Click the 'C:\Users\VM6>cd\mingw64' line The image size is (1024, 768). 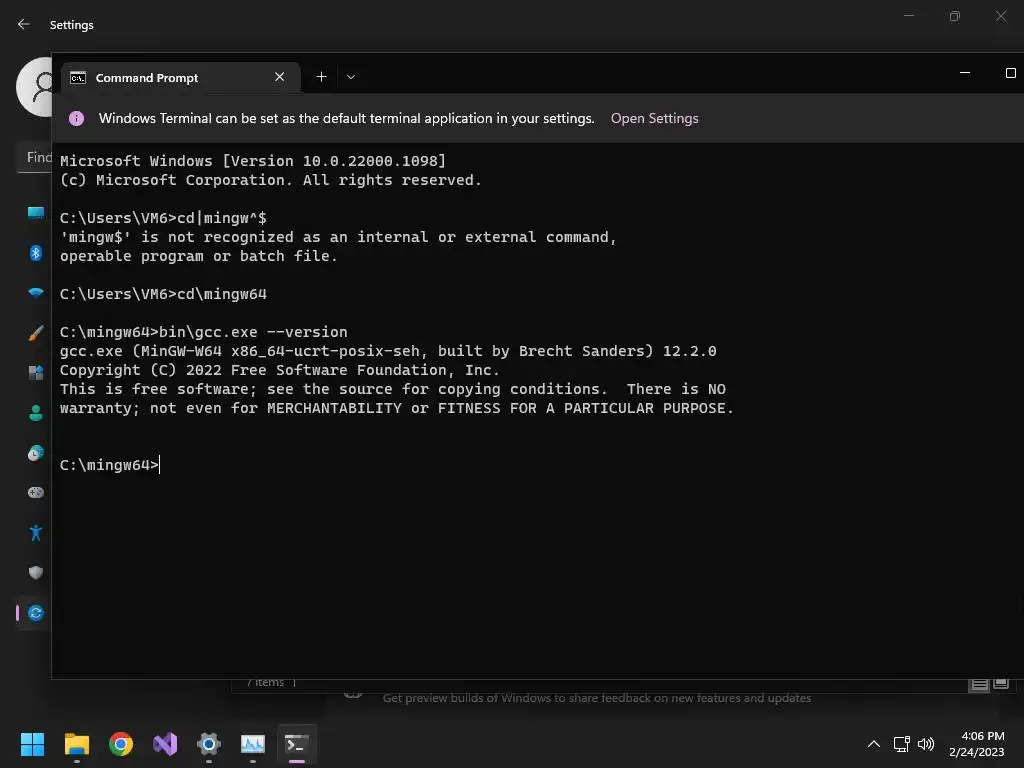coord(163,294)
